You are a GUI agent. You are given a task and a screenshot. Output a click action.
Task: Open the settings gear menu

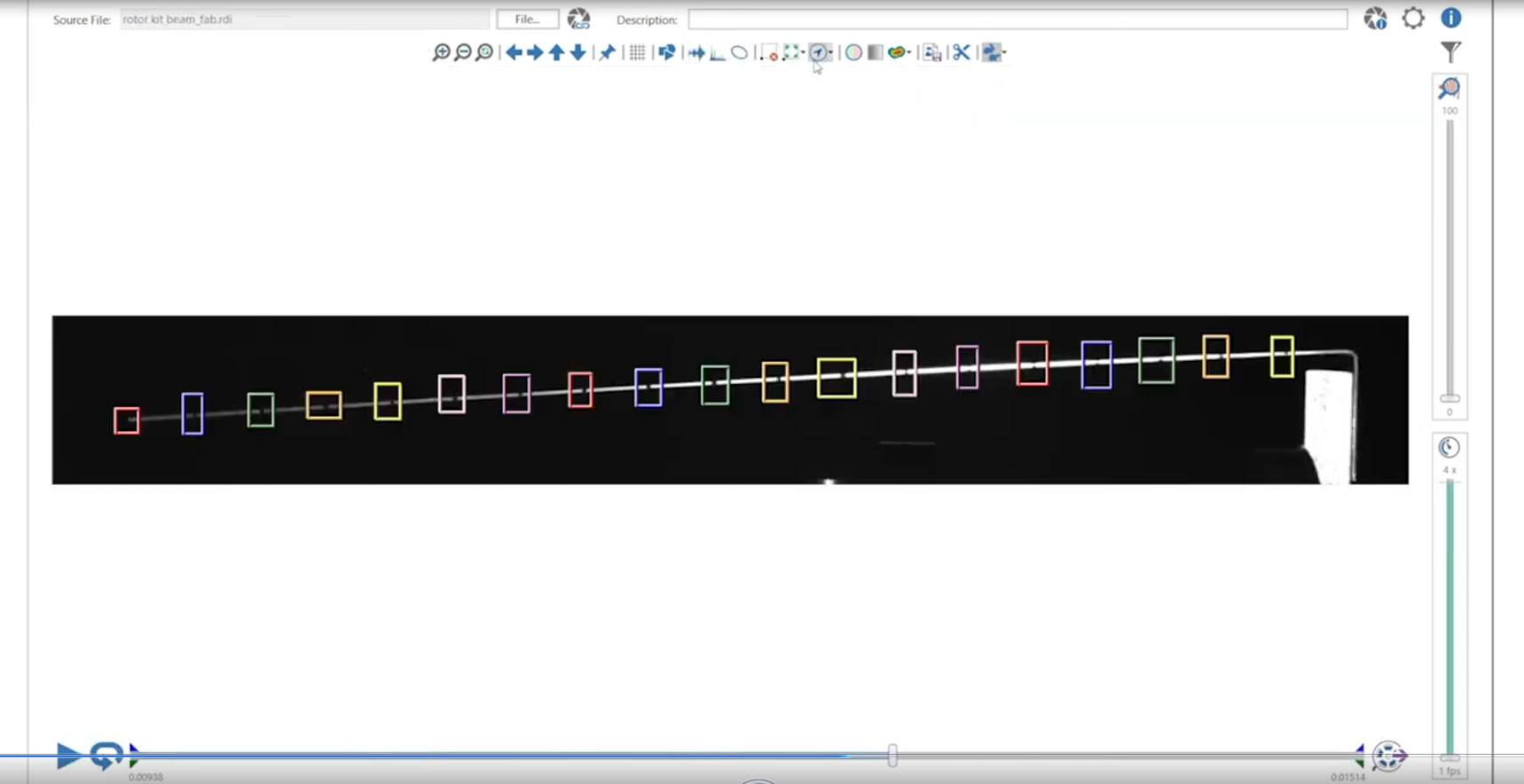(x=1413, y=19)
